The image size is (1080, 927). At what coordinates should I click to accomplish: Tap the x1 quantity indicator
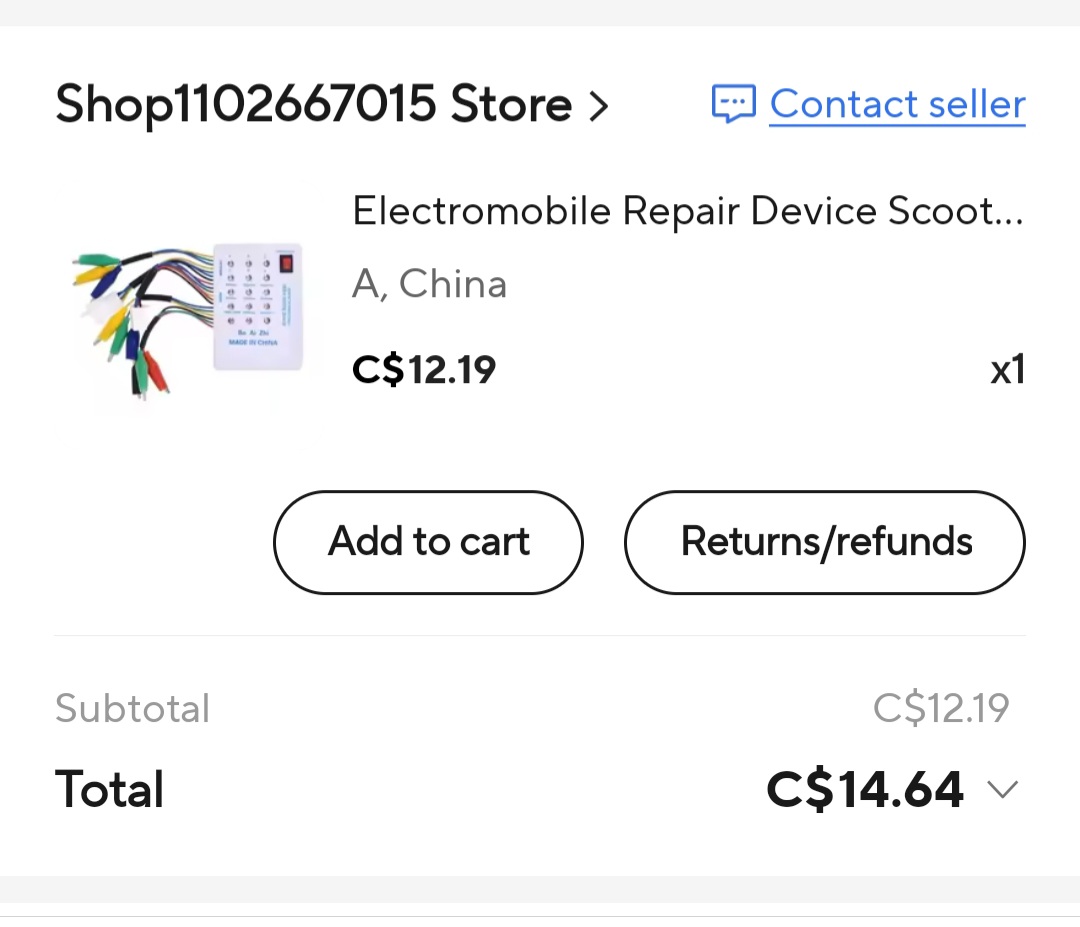tap(1007, 371)
